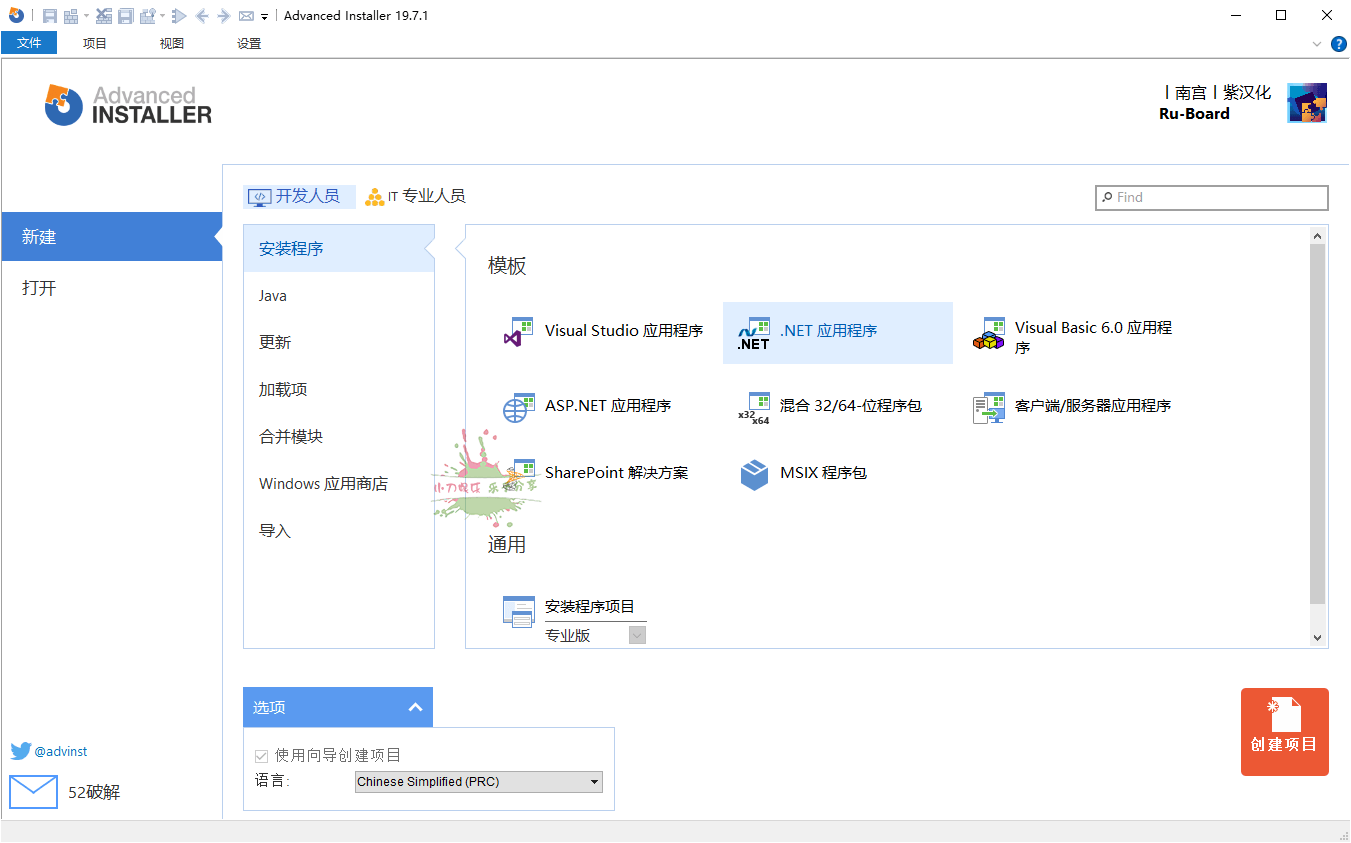
Task: Click the Save project toolbar icon
Action: pos(47,15)
